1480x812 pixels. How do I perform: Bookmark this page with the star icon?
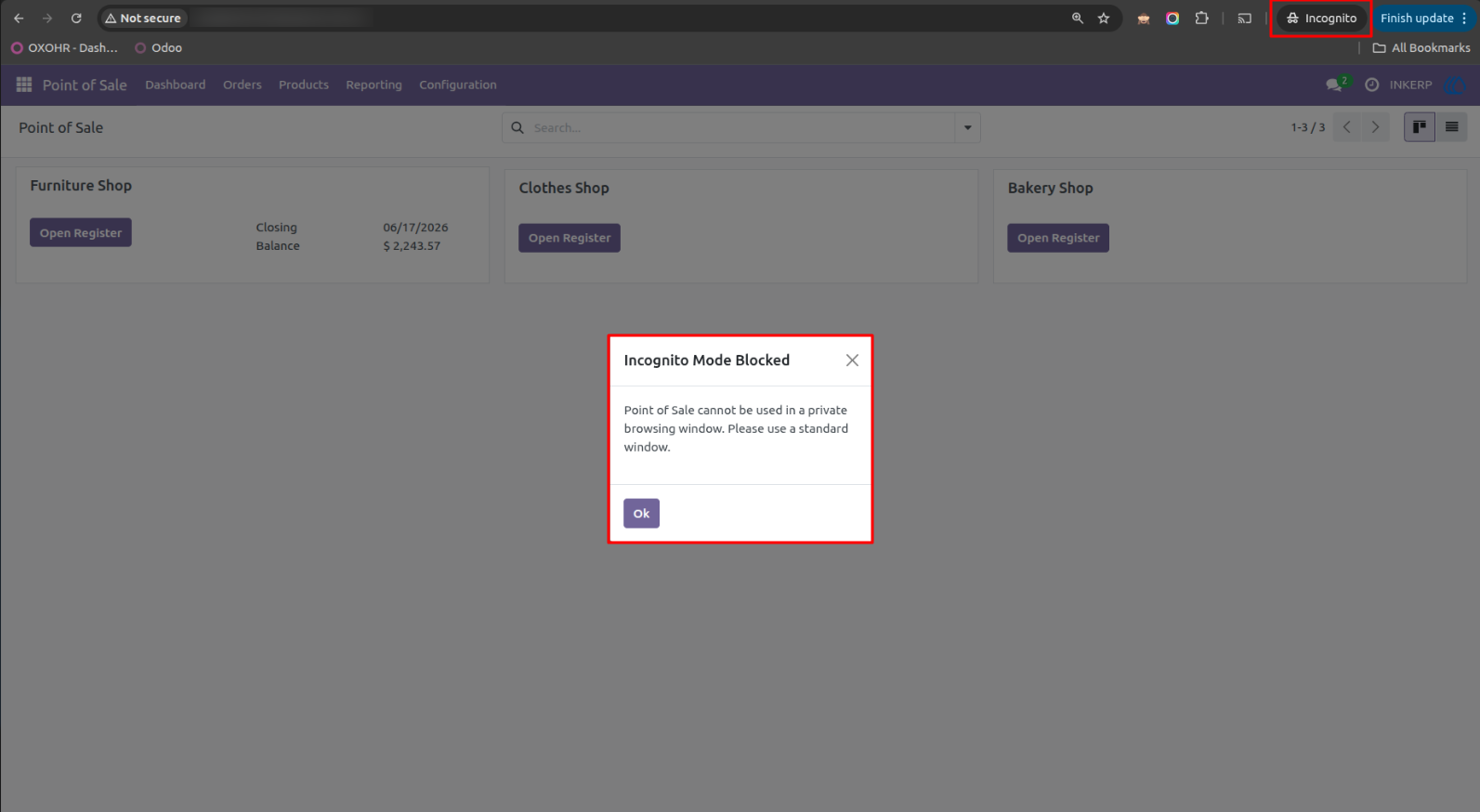(x=1104, y=18)
